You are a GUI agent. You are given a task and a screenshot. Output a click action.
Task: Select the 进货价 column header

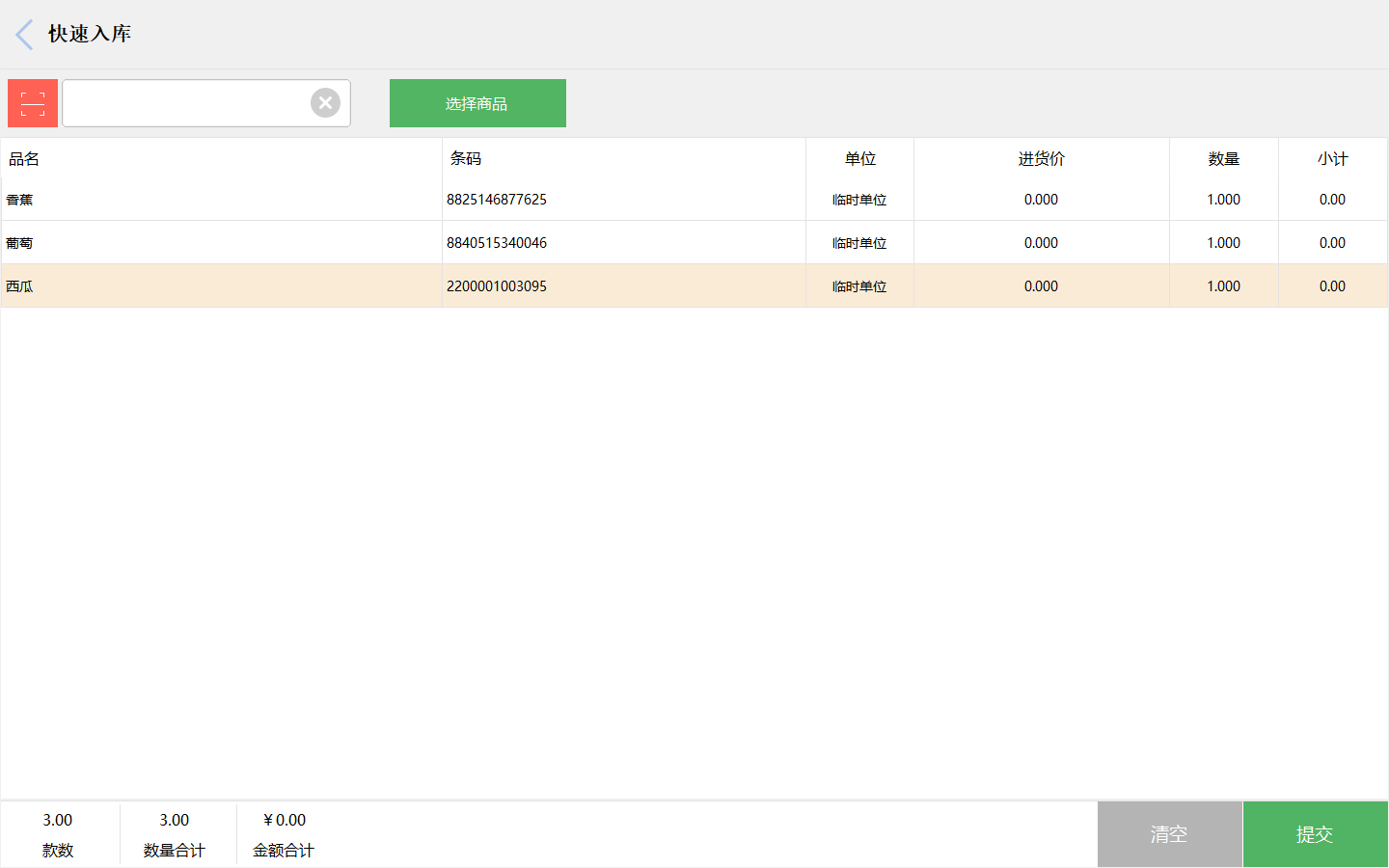(x=1042, y=159)
